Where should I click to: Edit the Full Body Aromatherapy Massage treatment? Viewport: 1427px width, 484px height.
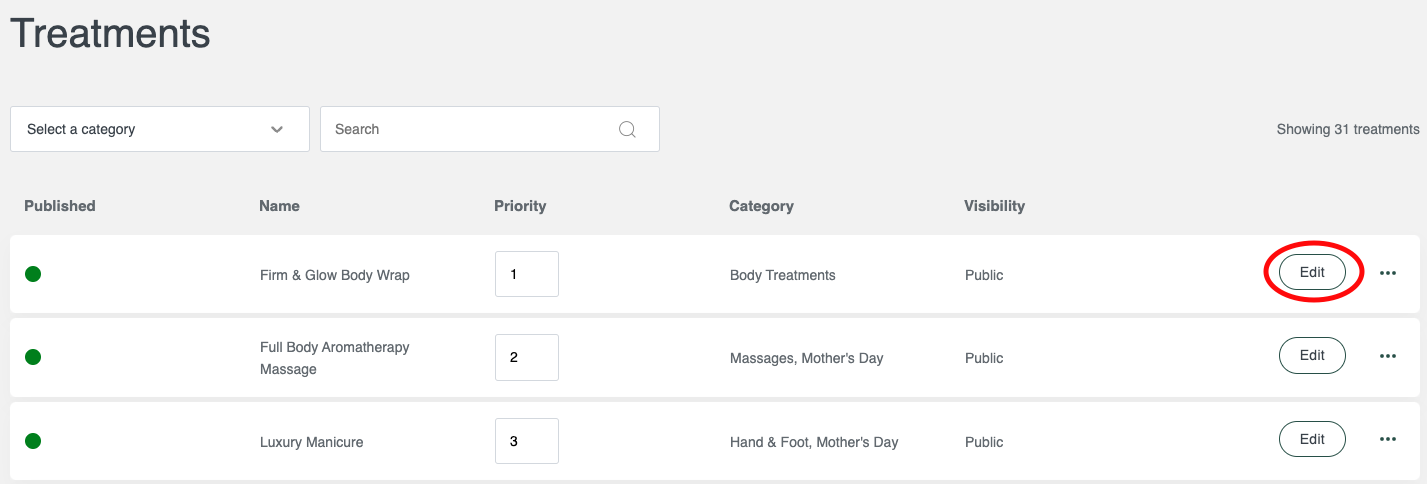(x=1312, y=355)
